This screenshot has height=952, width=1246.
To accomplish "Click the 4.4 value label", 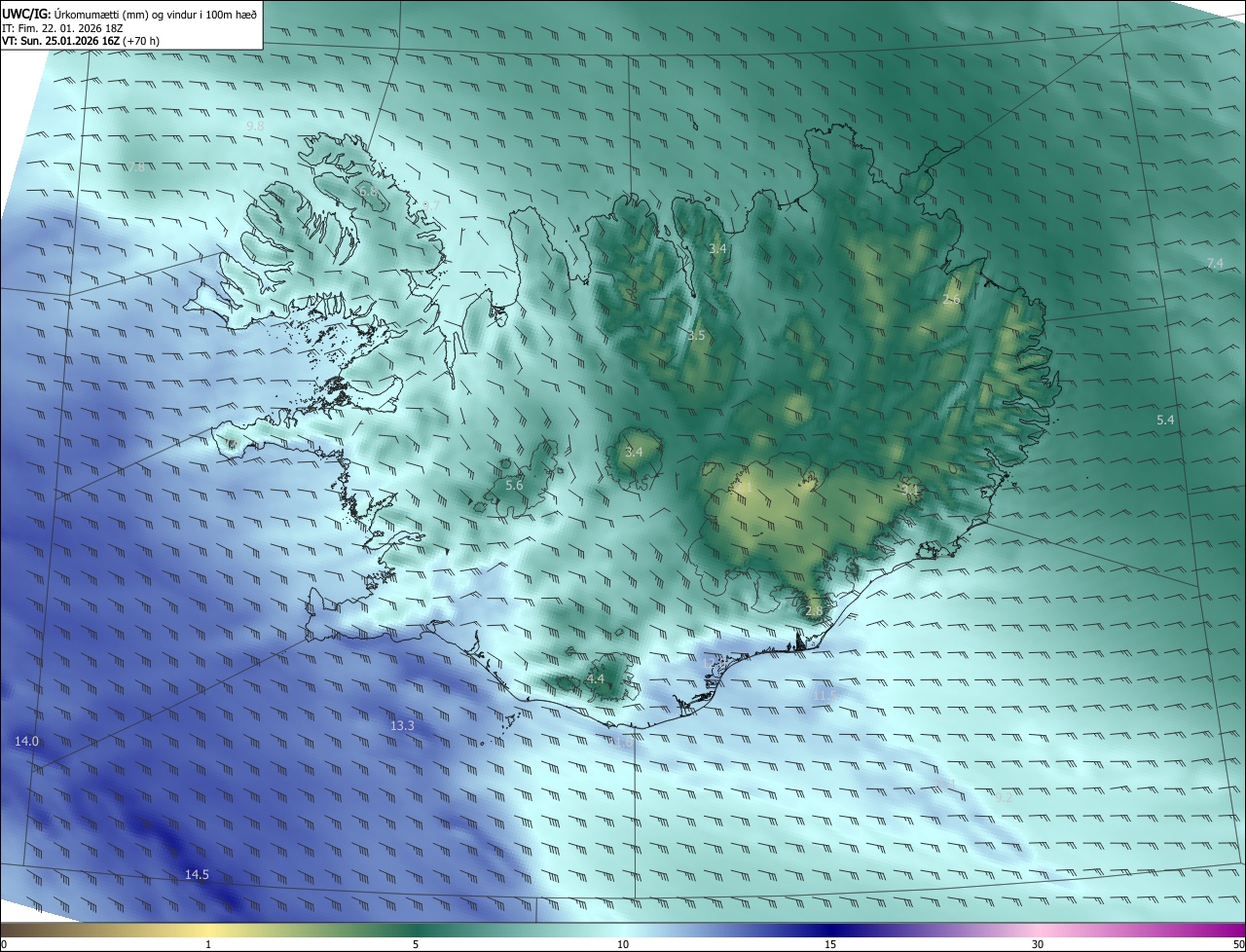I will 595,678.
